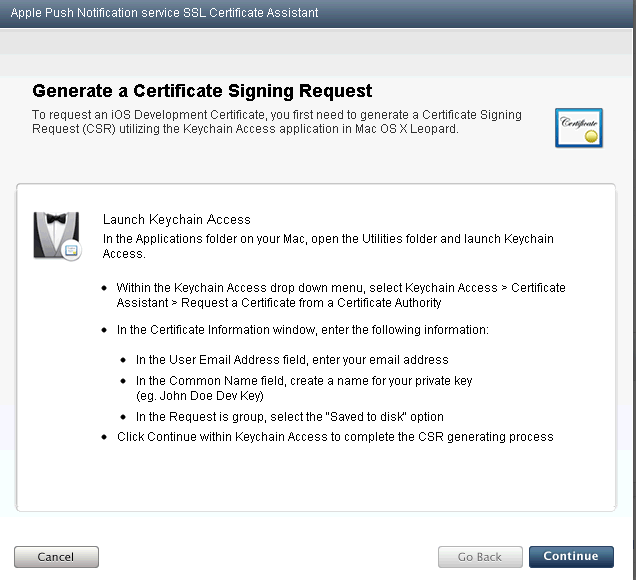Click the small badge on the Keychain icon
This screenshot has height=580, width=636.
point(70,252)
